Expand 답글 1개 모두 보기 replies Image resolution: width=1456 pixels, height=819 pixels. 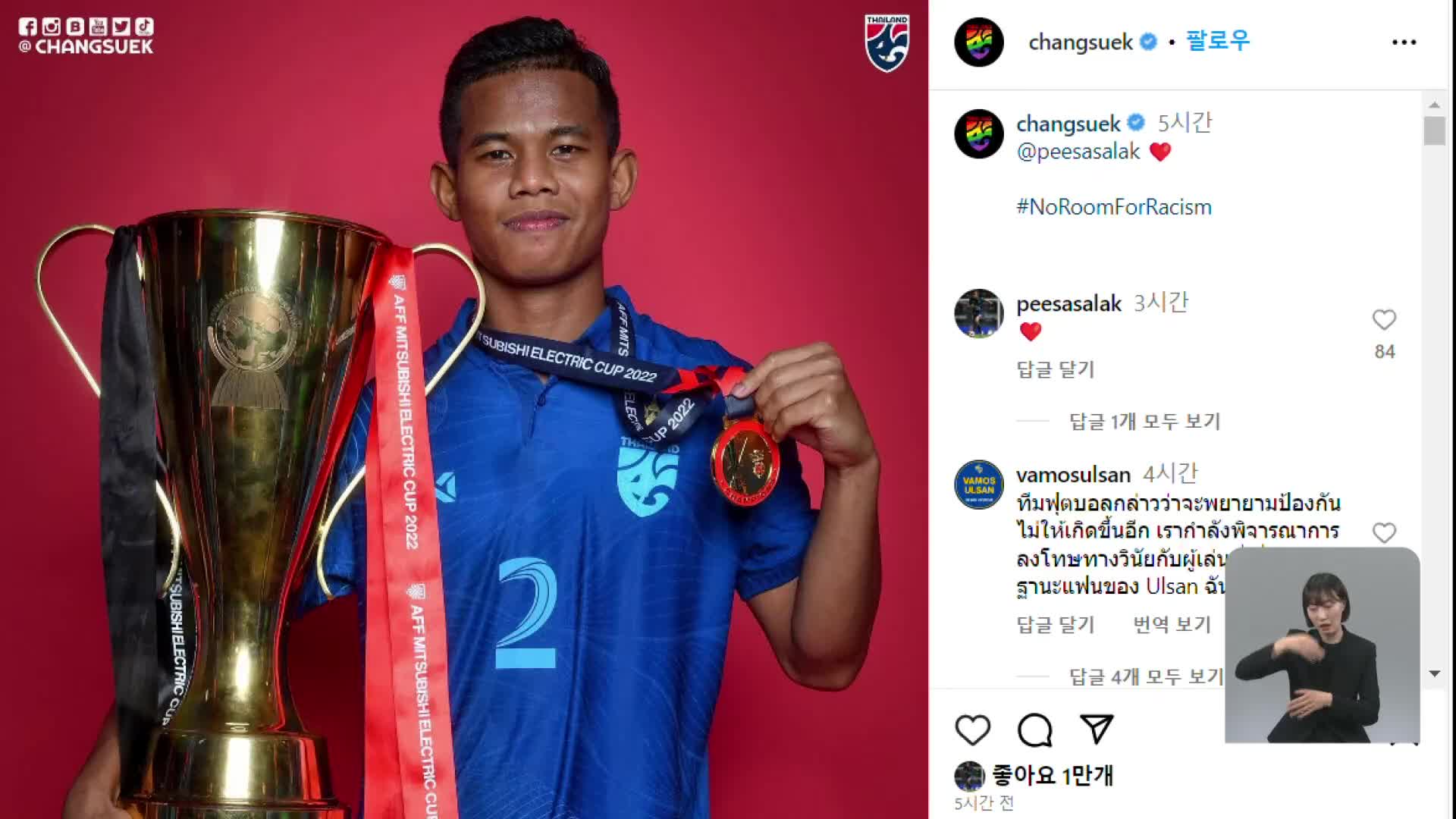pyautogui.click(x=1144, y=421)
